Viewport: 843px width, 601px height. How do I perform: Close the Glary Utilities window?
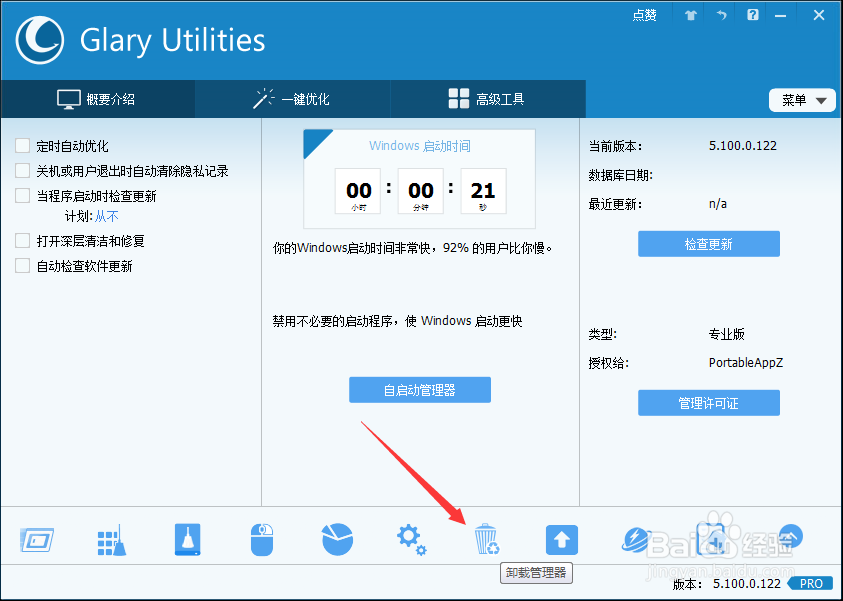[x=819, y=15]
